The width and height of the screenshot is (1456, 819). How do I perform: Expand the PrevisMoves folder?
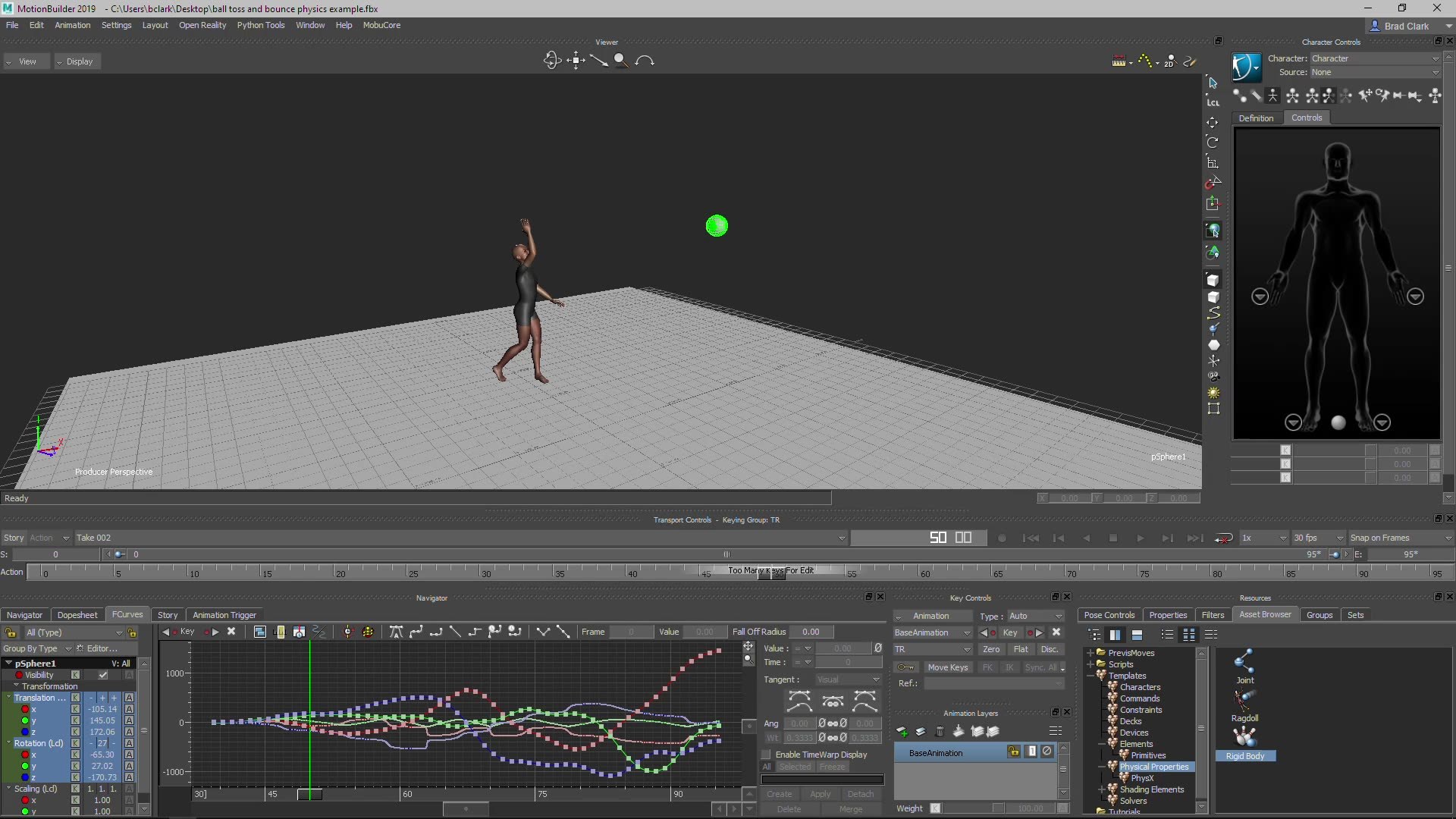pyautogui.click(x=1090, y=653)
